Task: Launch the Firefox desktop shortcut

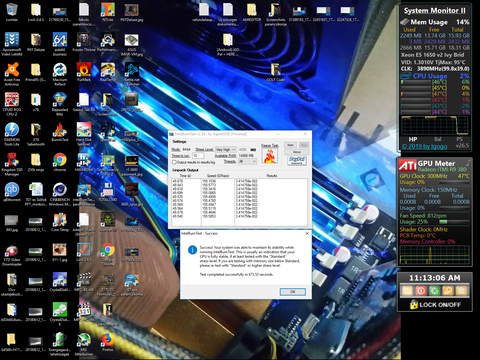Action: point(108,342)
